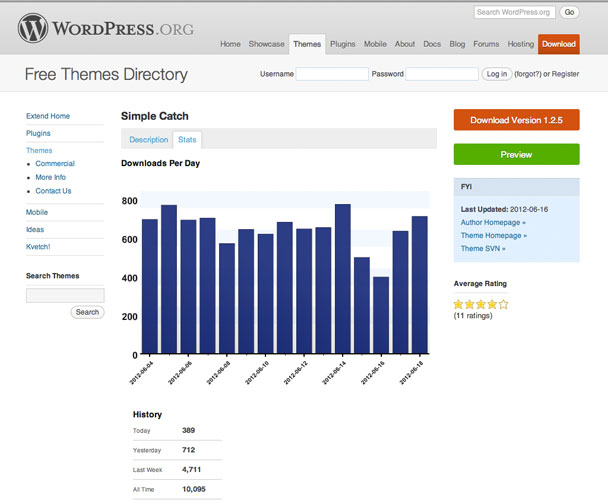Viewport: 608px width, 501px height.
Task: Open the Docs navigation item
Action: pos(432,44)
